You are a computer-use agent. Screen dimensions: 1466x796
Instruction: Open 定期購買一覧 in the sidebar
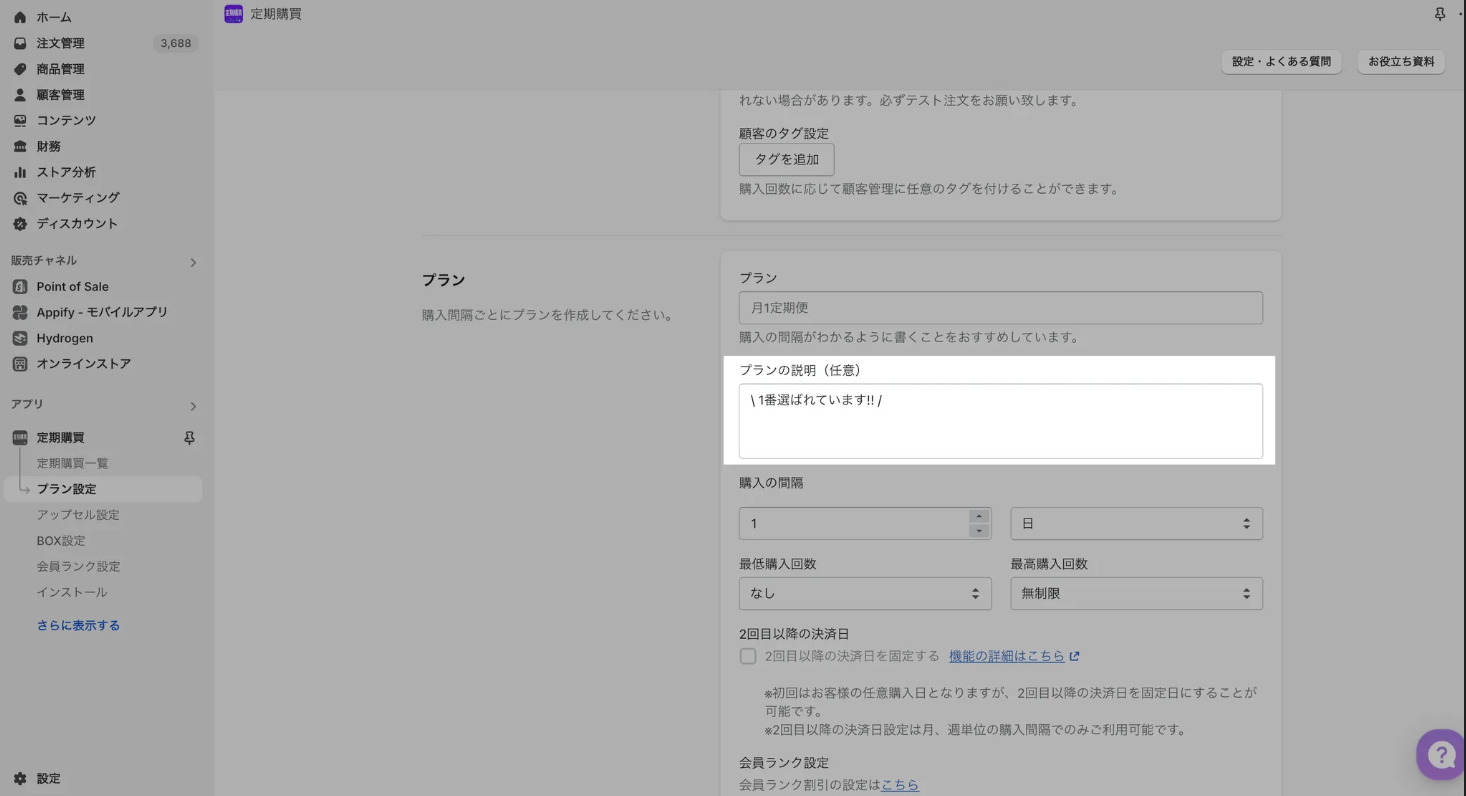click(x=73, y=463)
